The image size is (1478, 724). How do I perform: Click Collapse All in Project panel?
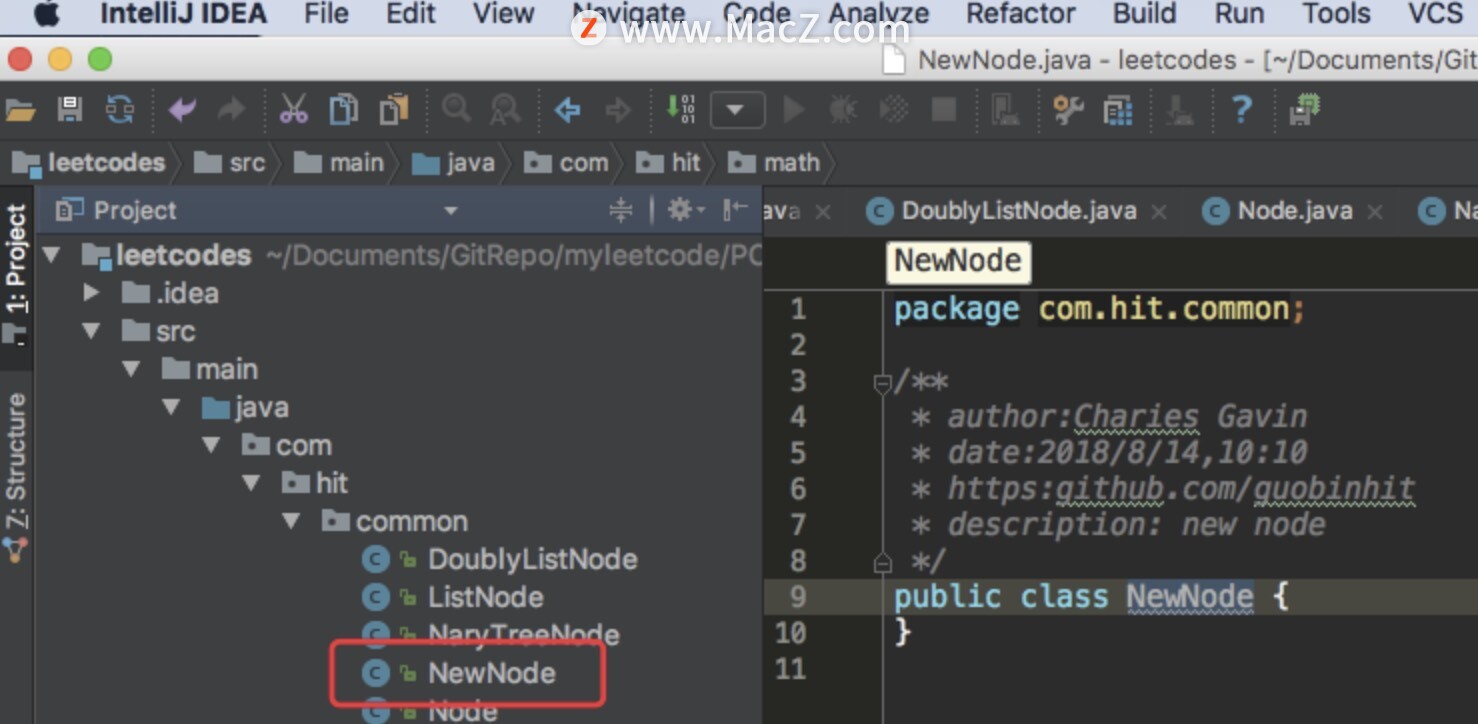620,210
